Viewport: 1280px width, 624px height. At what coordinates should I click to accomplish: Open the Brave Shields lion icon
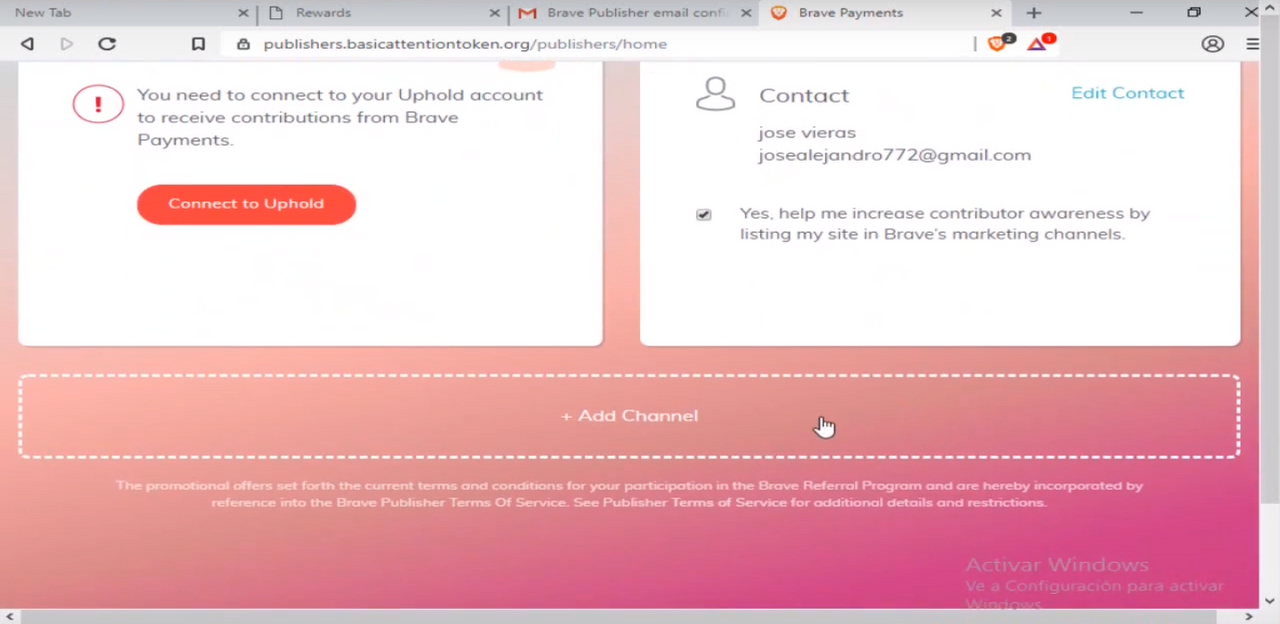pos(997,44)
